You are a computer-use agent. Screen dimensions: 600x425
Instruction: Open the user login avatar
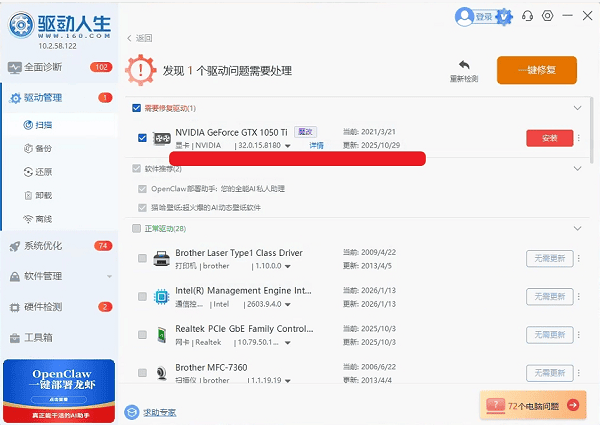[x=465, y=17]
